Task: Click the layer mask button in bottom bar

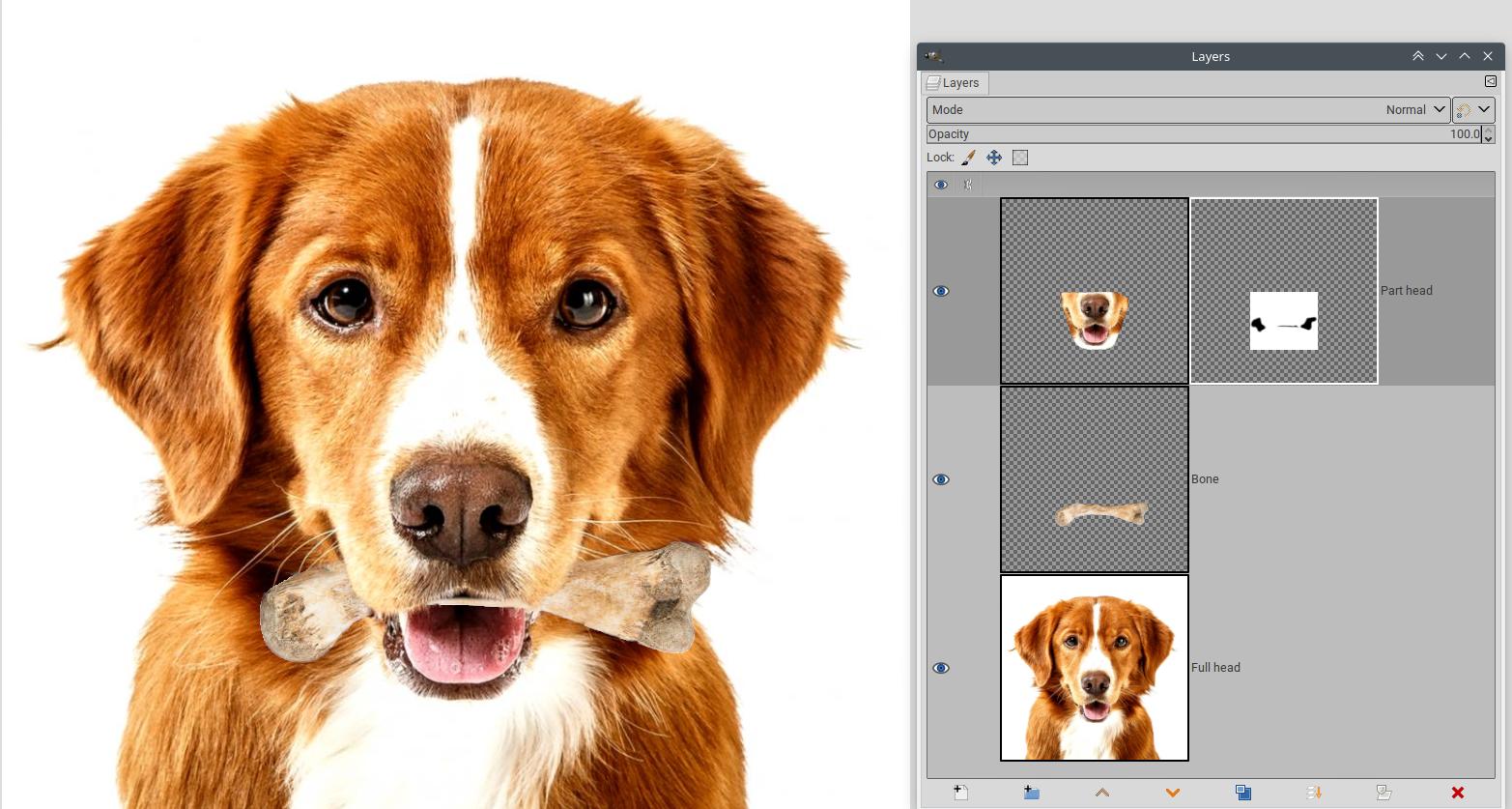Action: (1384, 793)
